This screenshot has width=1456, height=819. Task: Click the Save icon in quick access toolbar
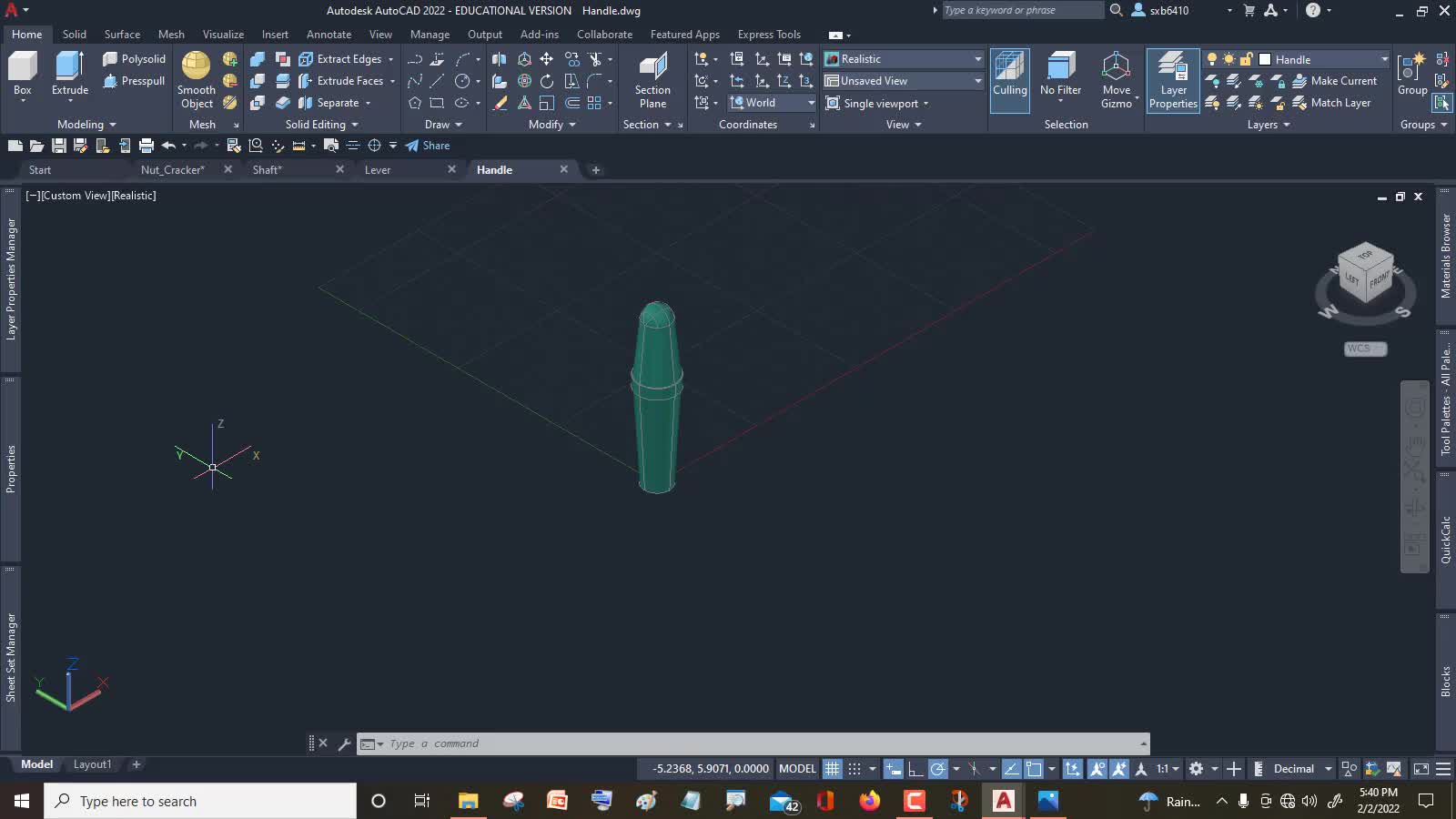(x=58, y=145)
